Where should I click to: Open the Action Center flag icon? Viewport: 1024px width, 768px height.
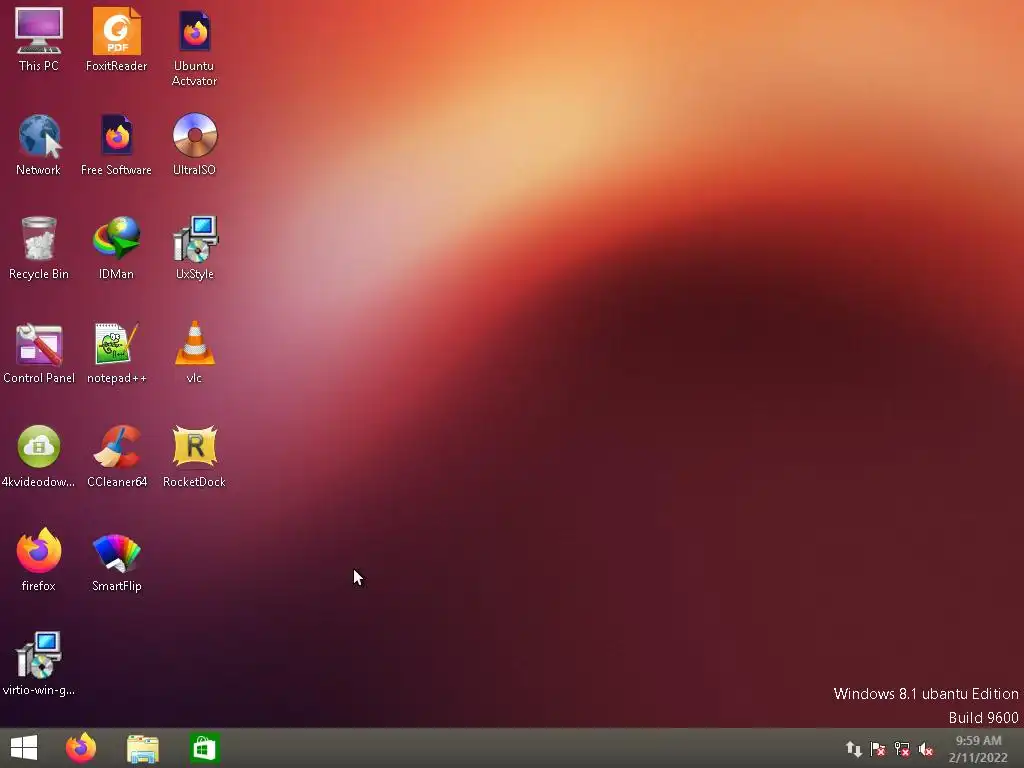pyautogui.click(x=878, y=749)
